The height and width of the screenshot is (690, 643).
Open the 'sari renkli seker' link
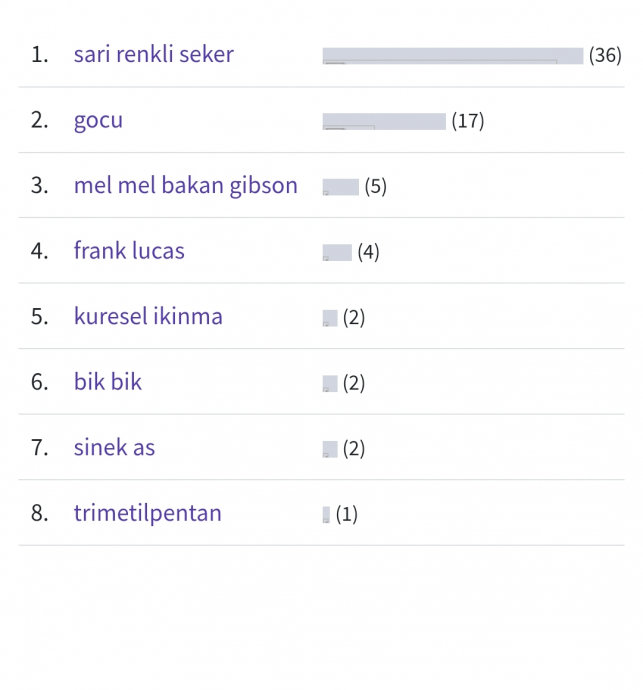(154, 55)
